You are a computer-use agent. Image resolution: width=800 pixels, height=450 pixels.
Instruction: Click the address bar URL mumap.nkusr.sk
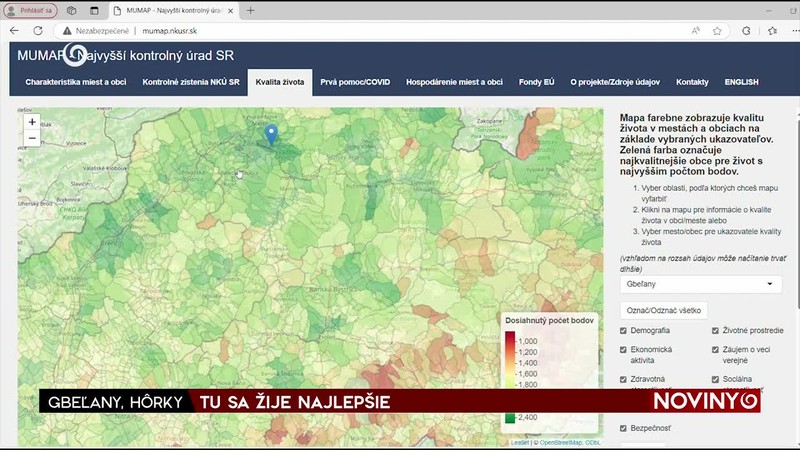(169, 31)
